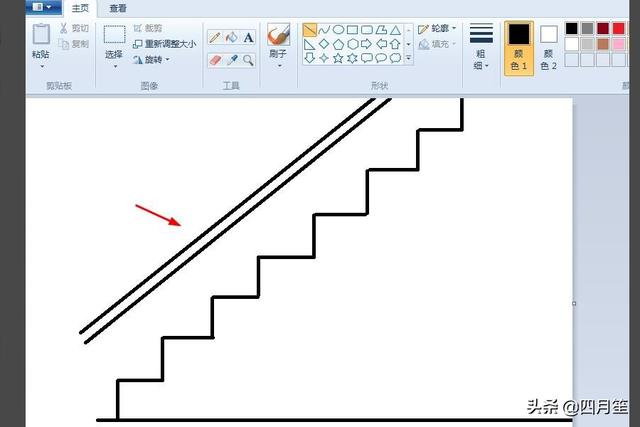The image size is (640, 427).
Task: Pick the Color picker eyedropper tool
Action: click(x=232, y=60)
